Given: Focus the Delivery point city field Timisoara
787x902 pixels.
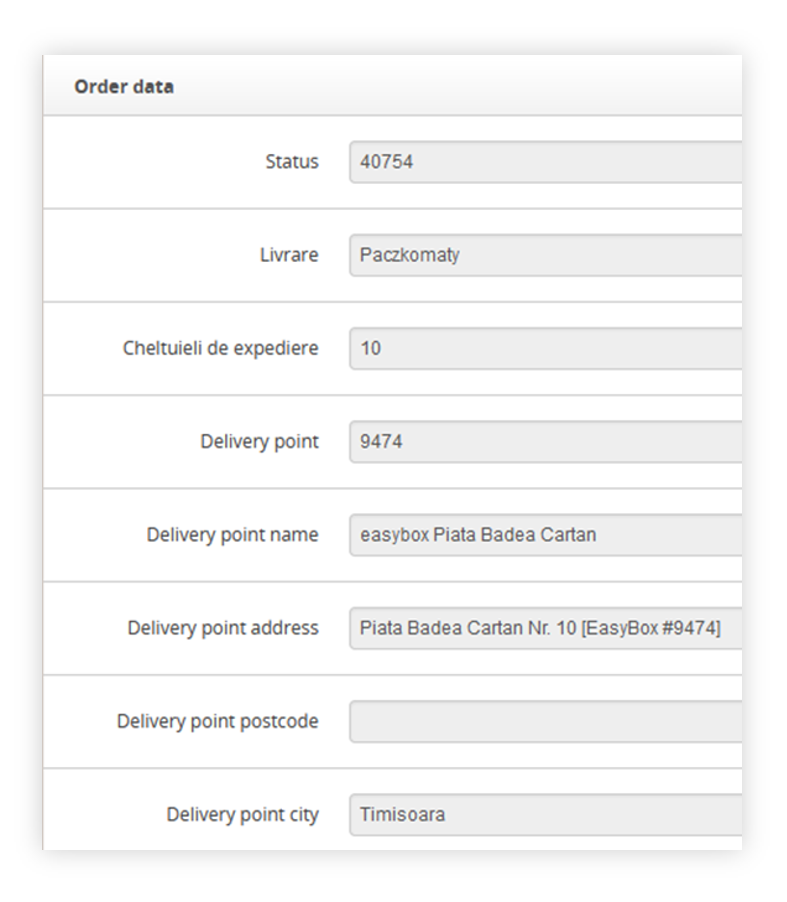Looking at the screenshot, I should point(545,815).
